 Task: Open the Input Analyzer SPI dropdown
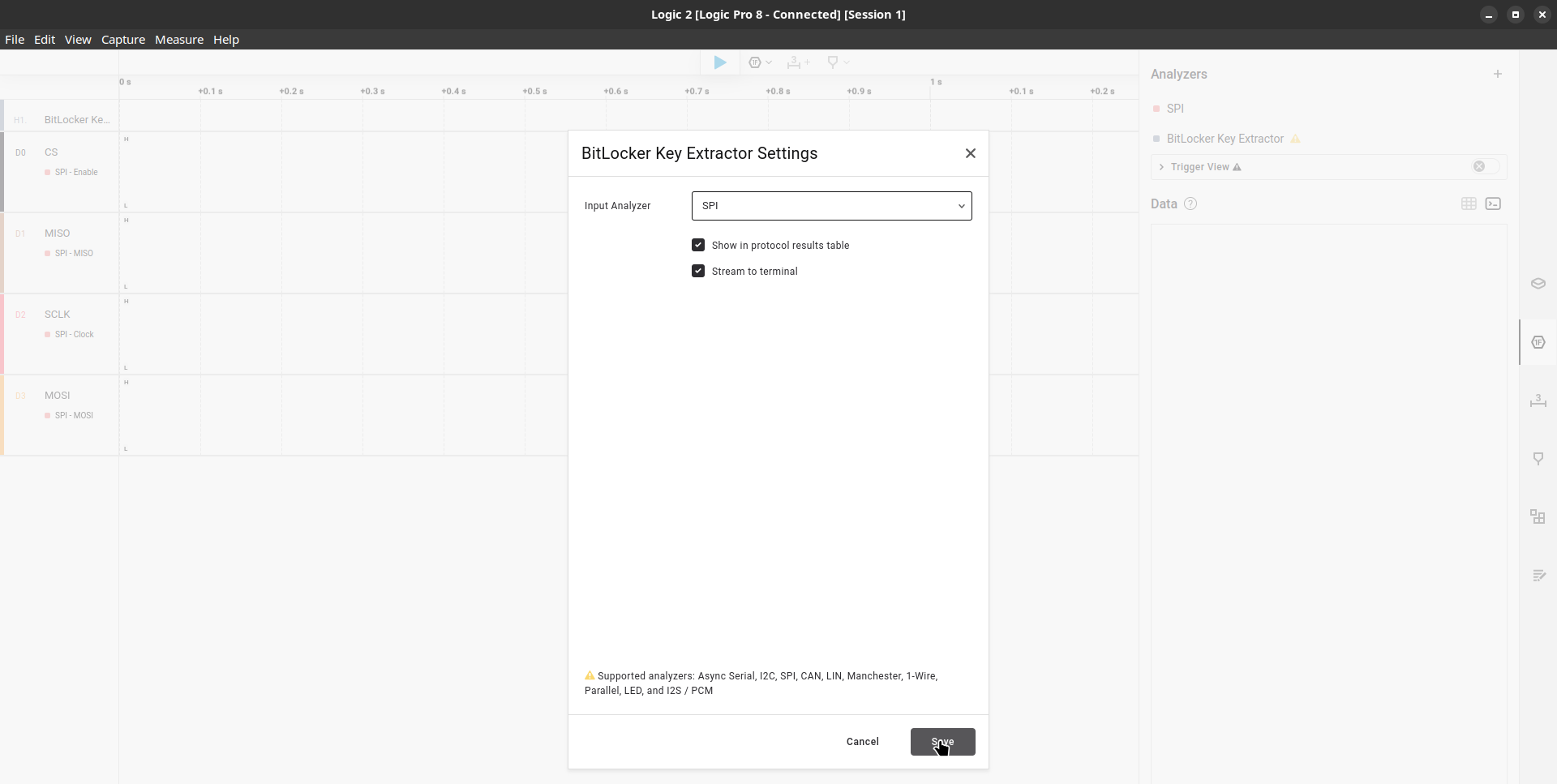click(x=831, y=206)
